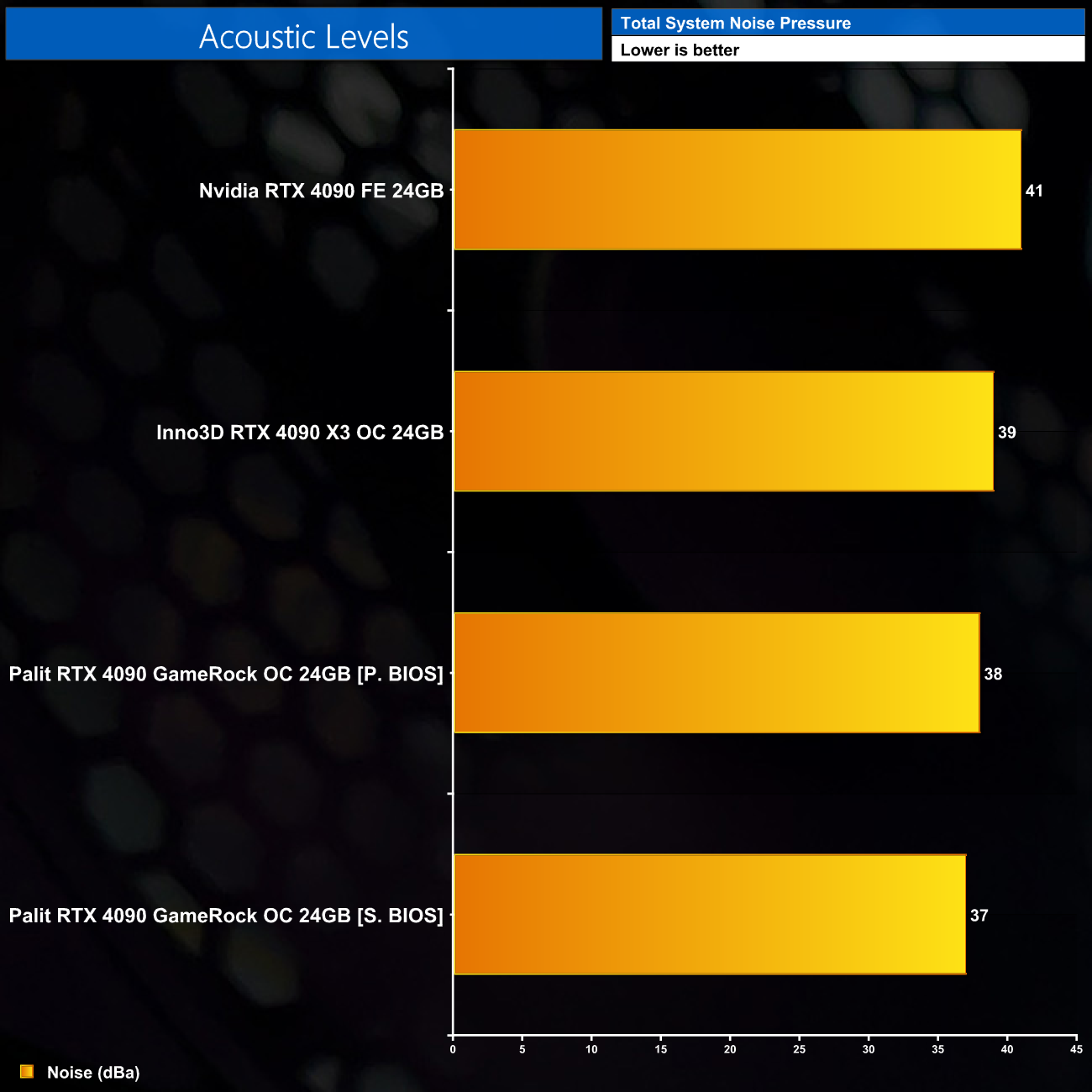Click the value label "41"
This screenshot has width=1092, height=1092.
pos(1034,191)
